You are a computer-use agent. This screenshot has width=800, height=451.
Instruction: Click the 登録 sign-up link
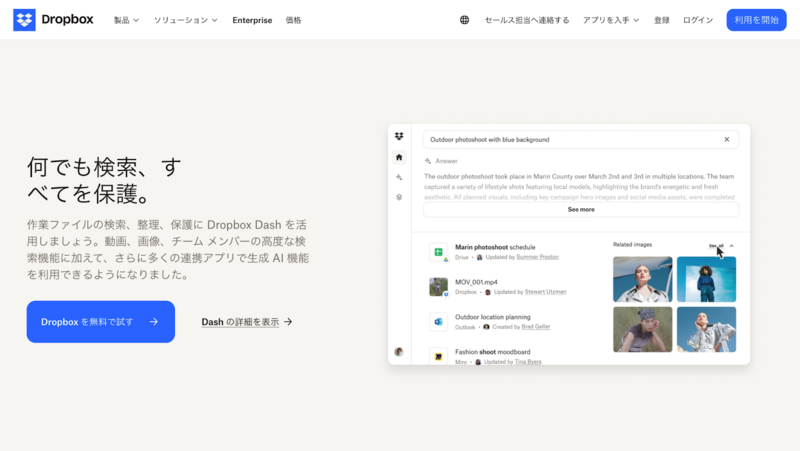(x=662, y=20)
